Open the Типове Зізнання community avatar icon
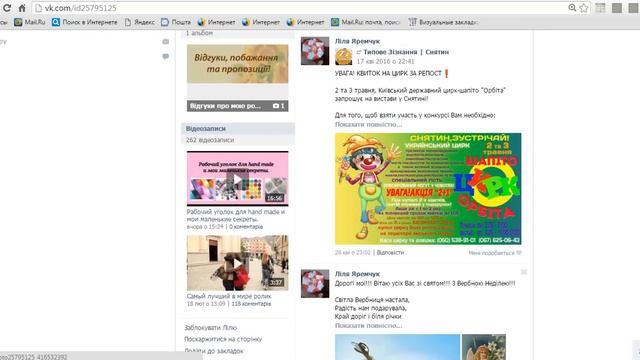The height and width of the screenshot is (360, 640). point(344,56)
